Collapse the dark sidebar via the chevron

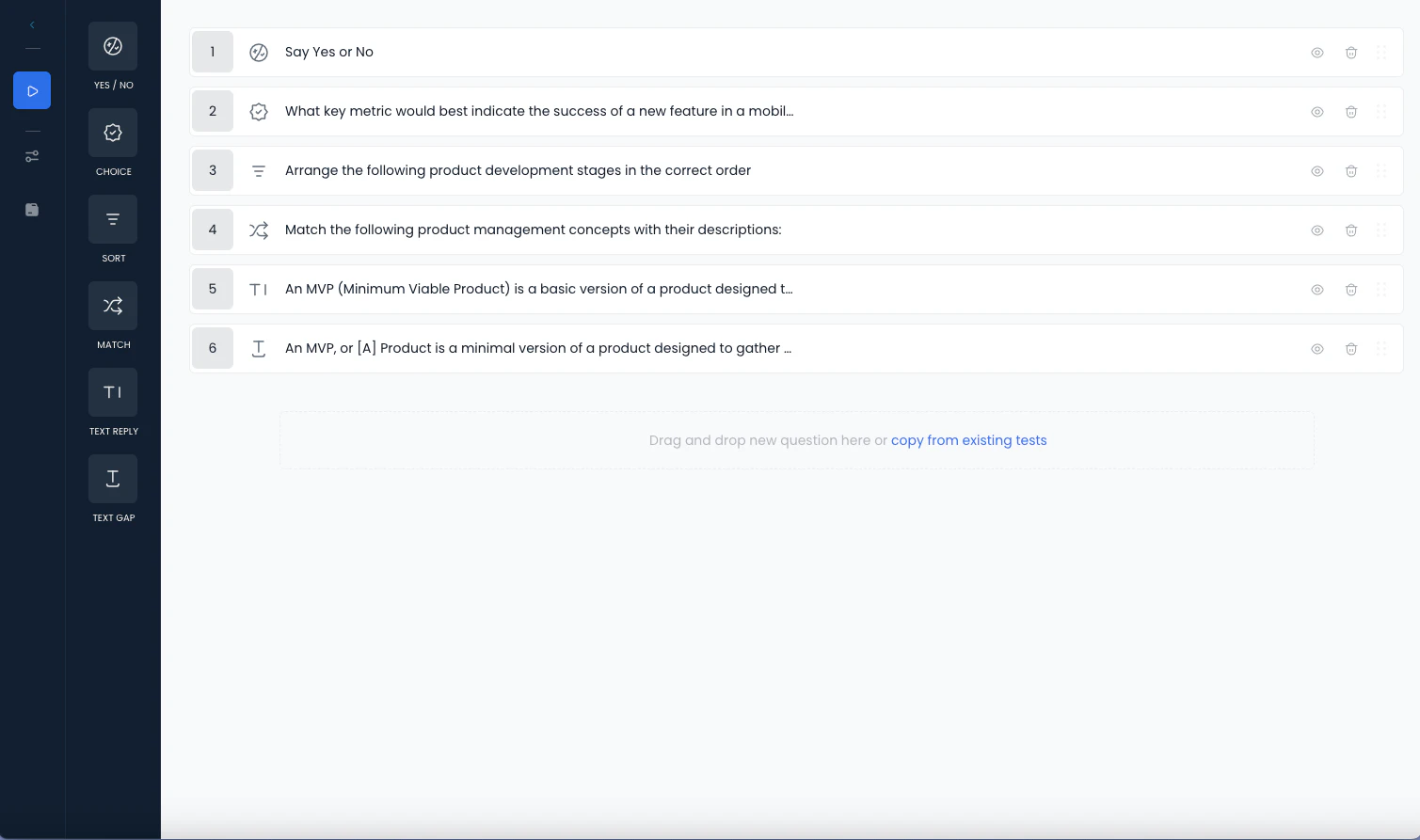(x=31, y=24)
